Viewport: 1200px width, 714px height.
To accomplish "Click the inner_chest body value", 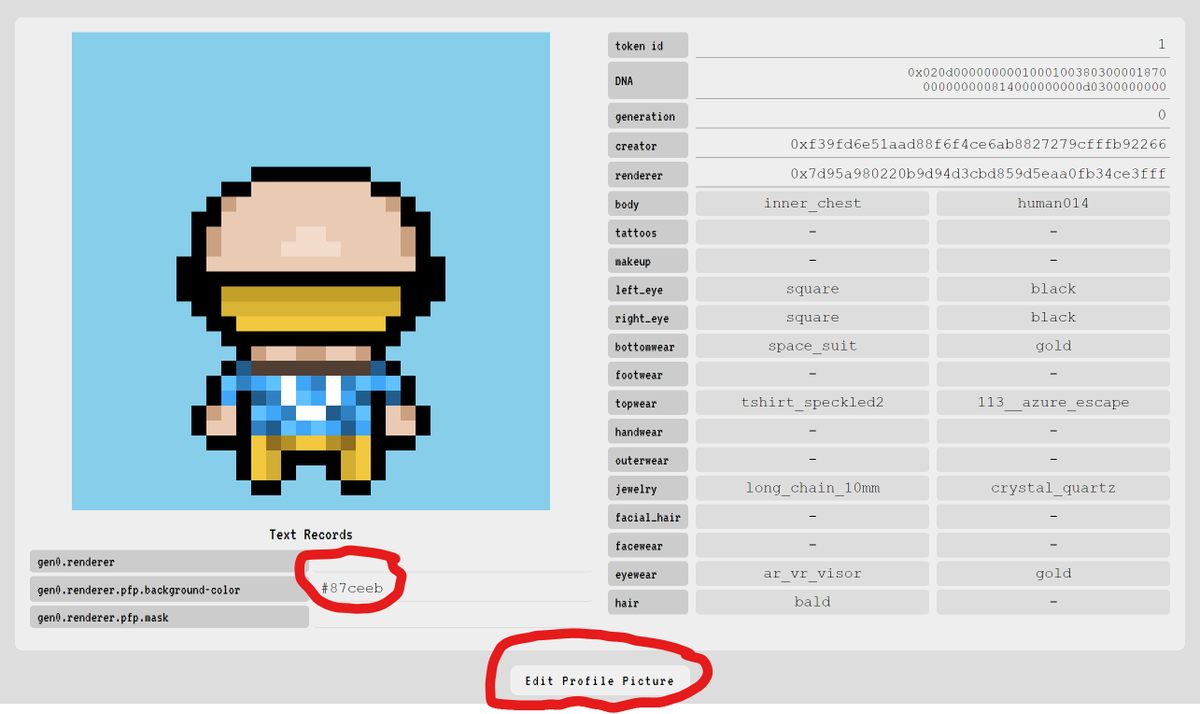I will point(812,203).
